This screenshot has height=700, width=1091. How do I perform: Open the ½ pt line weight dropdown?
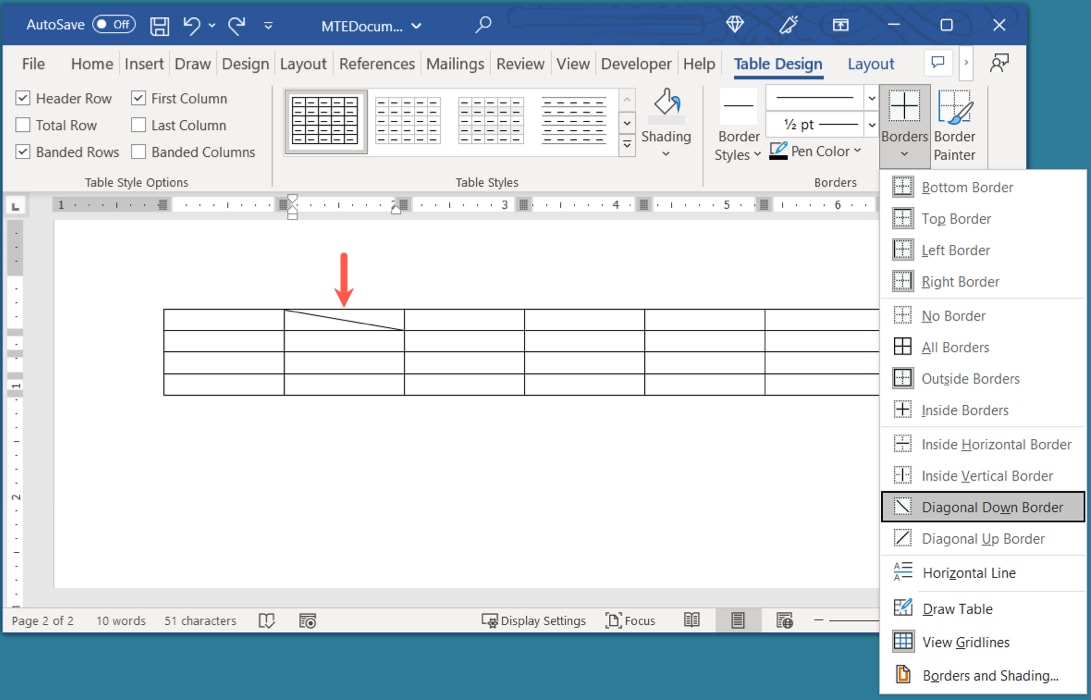tap(870, 125)
